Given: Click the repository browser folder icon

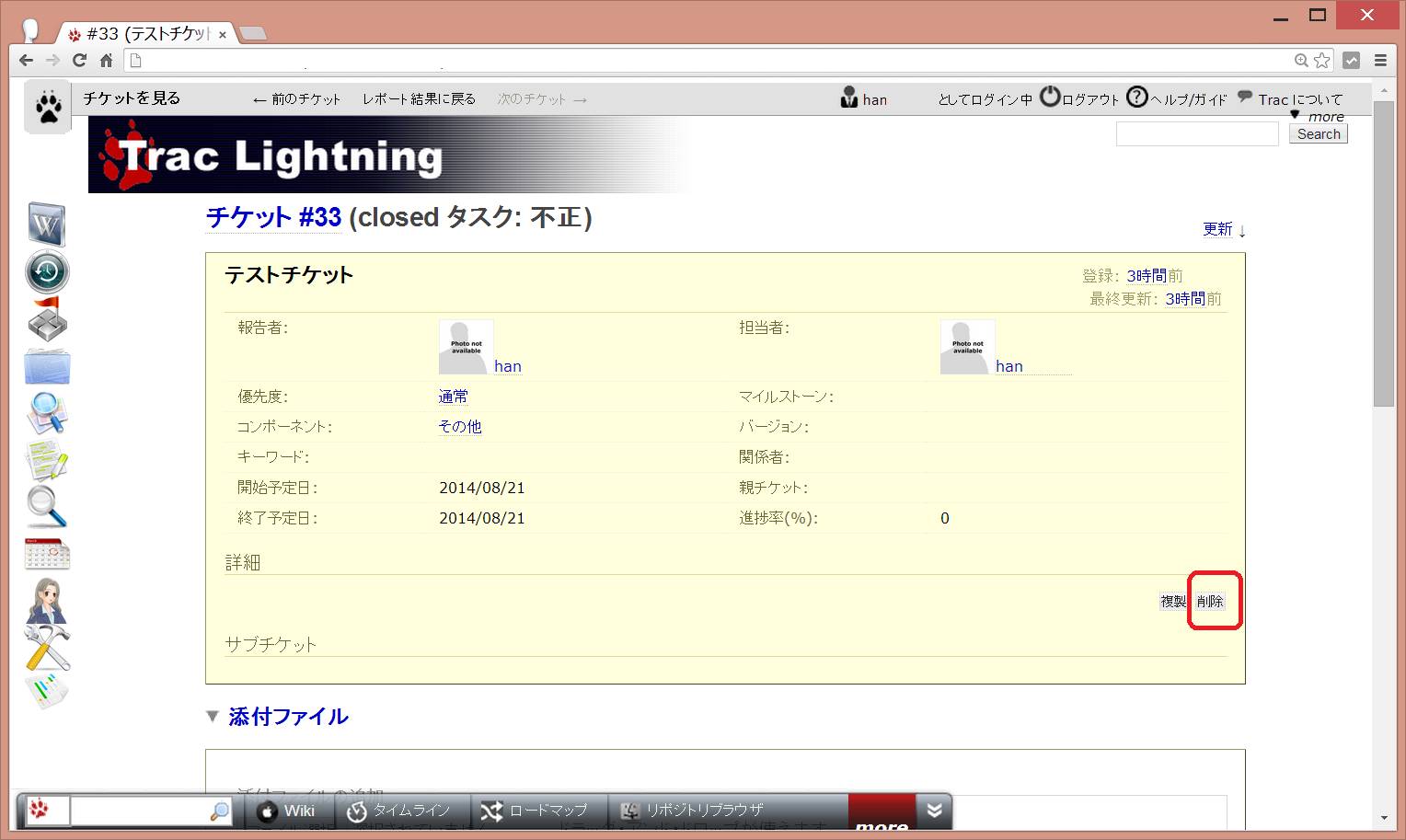Looking at the screenshot, I should 46,366.
